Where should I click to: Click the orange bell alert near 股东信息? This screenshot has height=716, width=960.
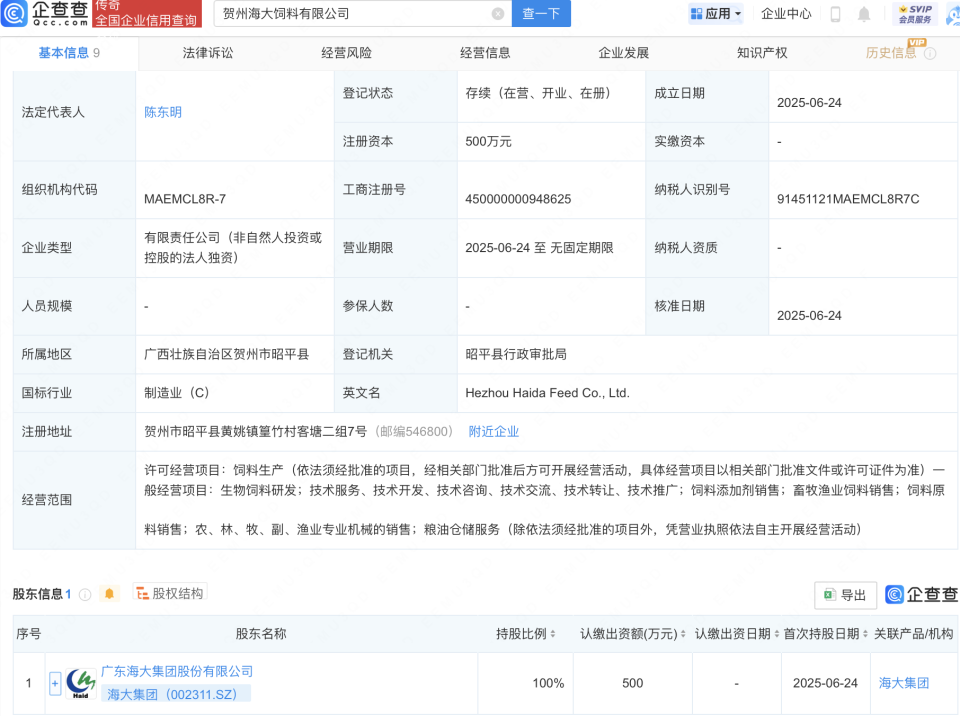tap(109, 594)
